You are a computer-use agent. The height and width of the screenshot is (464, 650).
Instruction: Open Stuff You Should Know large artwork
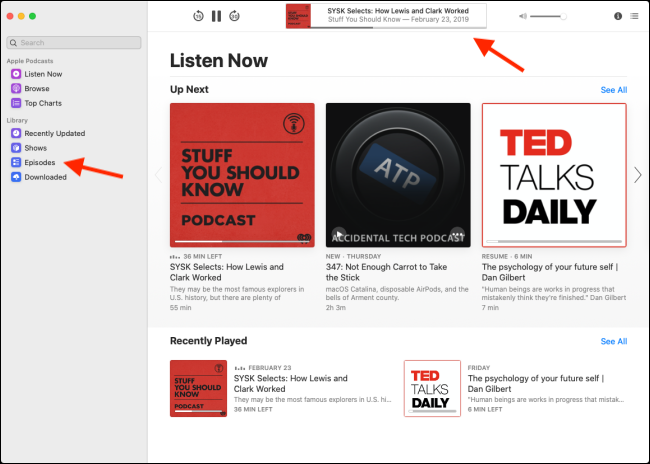pyautogui.click(x=242, y=175)
